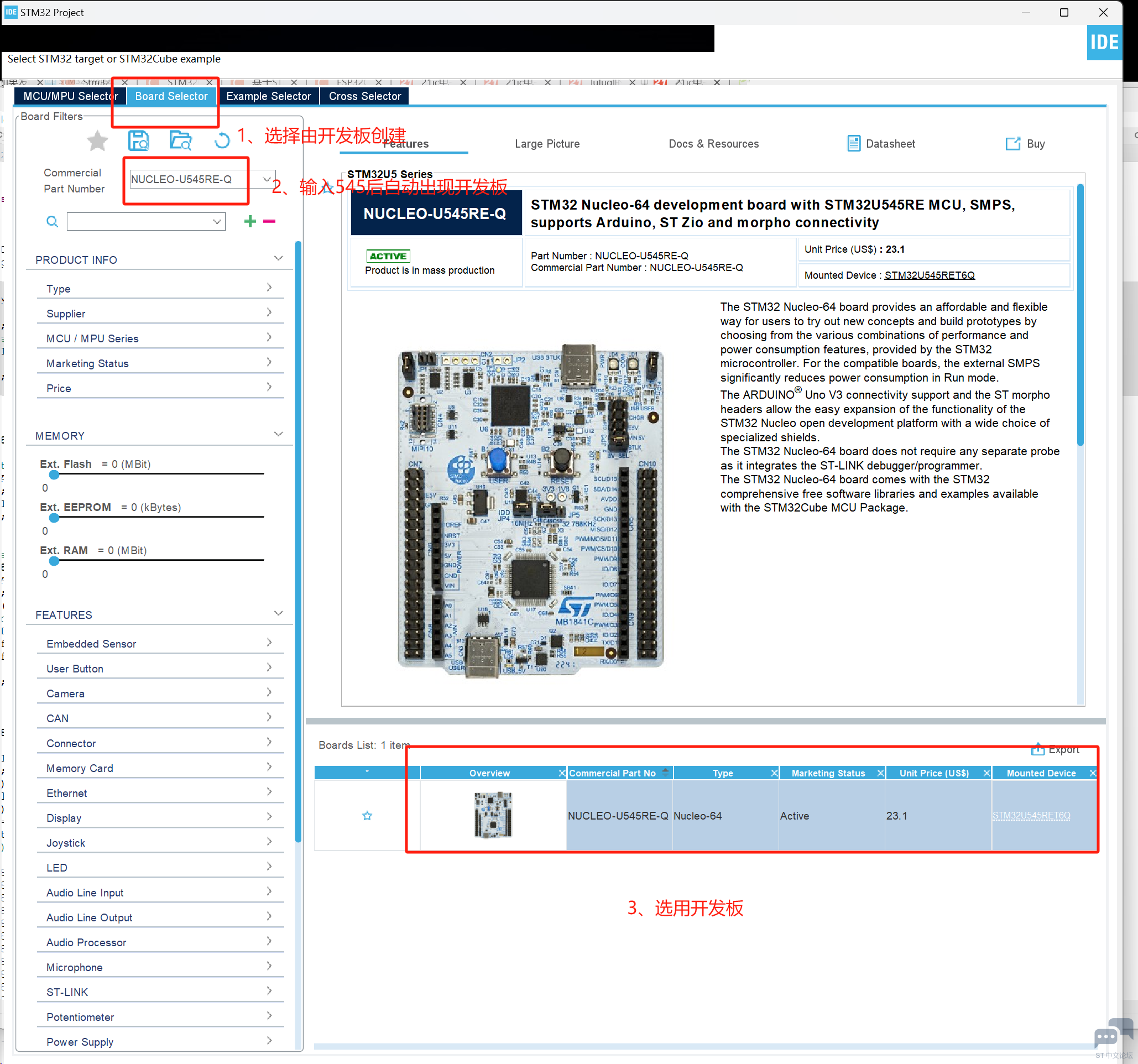Click the Overview column header
This screenshot has height=1064, width=1138.
coord(489,773)
